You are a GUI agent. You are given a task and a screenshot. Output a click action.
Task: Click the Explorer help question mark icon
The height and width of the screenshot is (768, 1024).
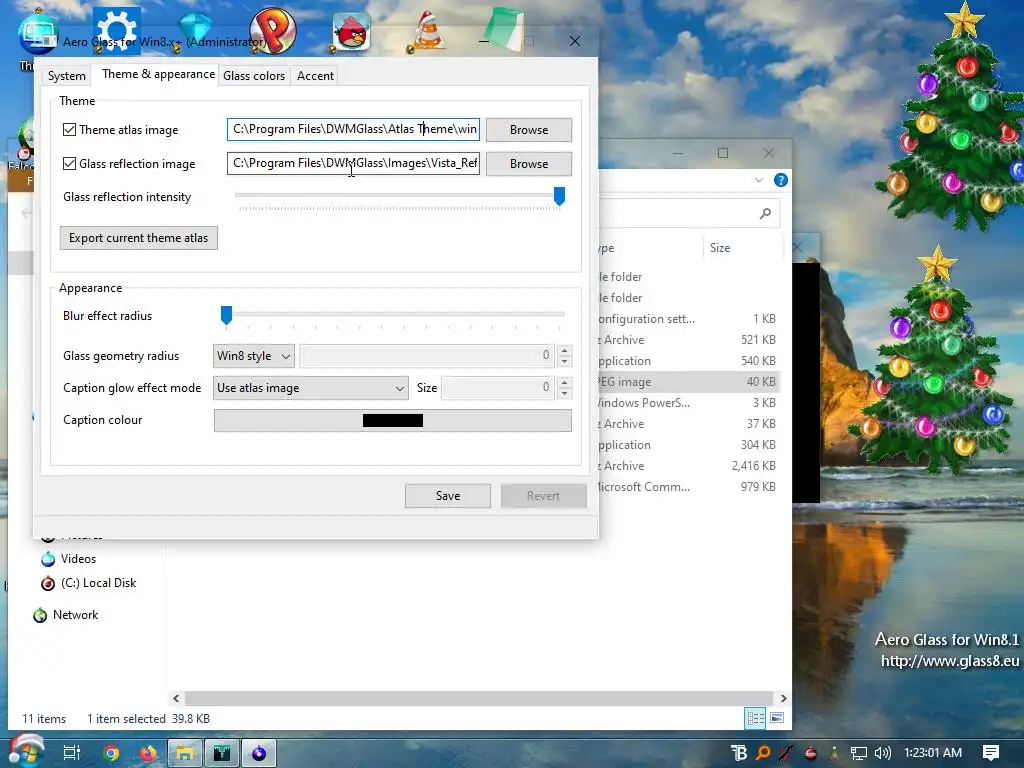tap(780, 180)
